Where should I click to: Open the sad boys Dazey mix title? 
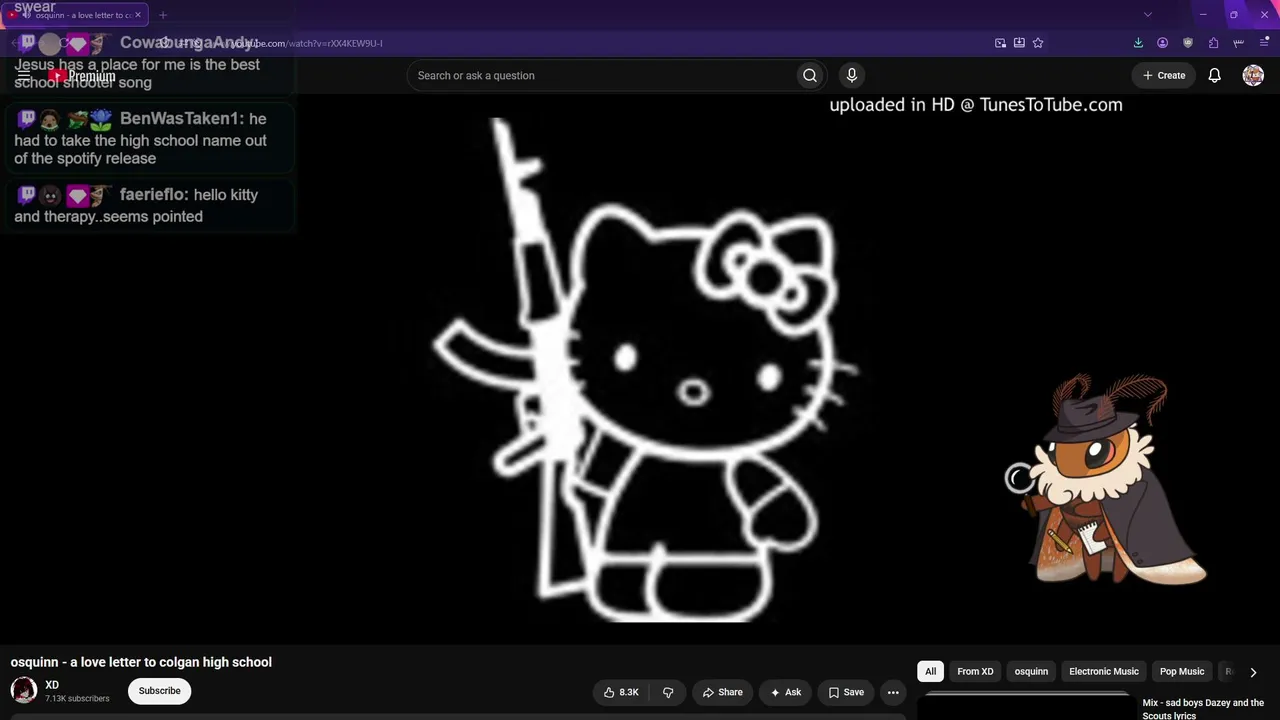coord(1204,709)
